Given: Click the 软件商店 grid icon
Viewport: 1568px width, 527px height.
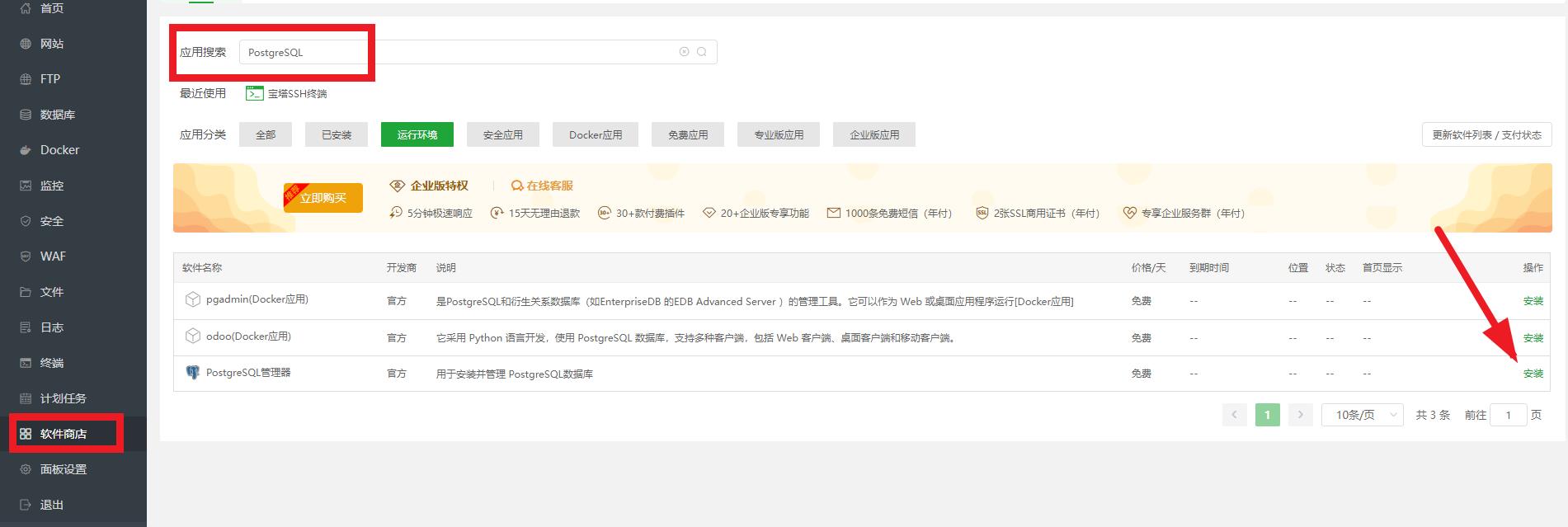Looking at the screenshot, I should tap(26, 434).
